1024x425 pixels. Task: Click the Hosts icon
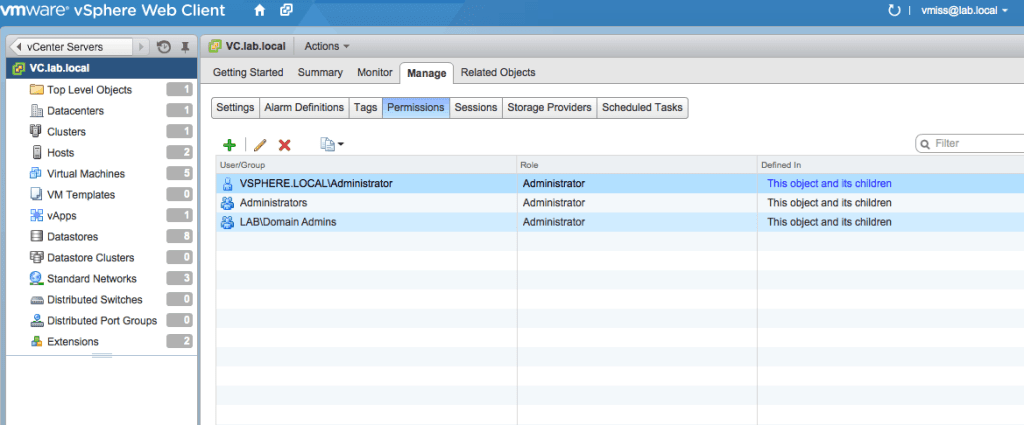(37, 152)
